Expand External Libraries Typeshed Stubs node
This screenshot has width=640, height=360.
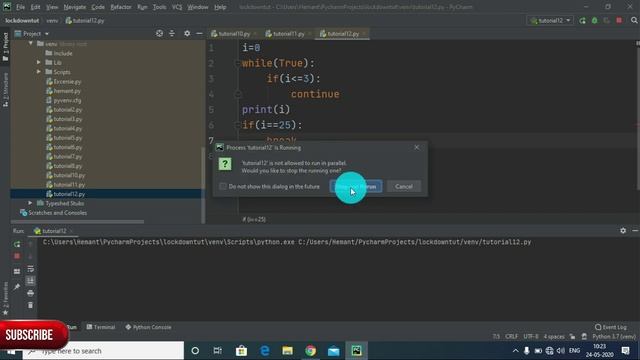point(30,203)
